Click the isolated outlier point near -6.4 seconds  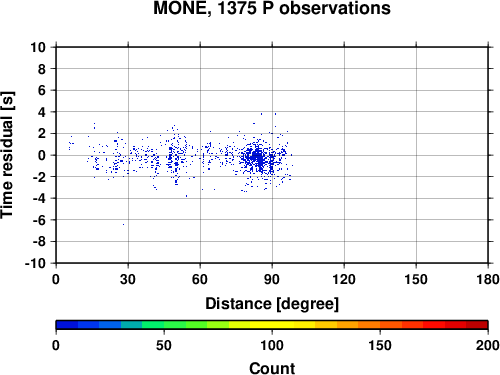123,224
